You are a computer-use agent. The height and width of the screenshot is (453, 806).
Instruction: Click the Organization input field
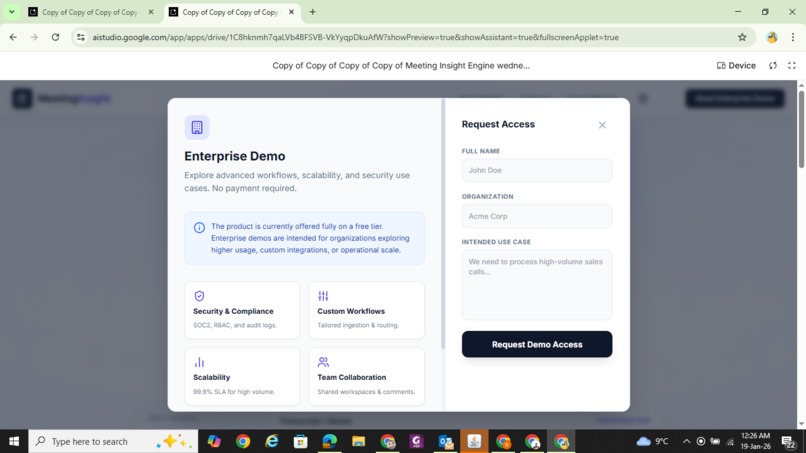[537, 216]
